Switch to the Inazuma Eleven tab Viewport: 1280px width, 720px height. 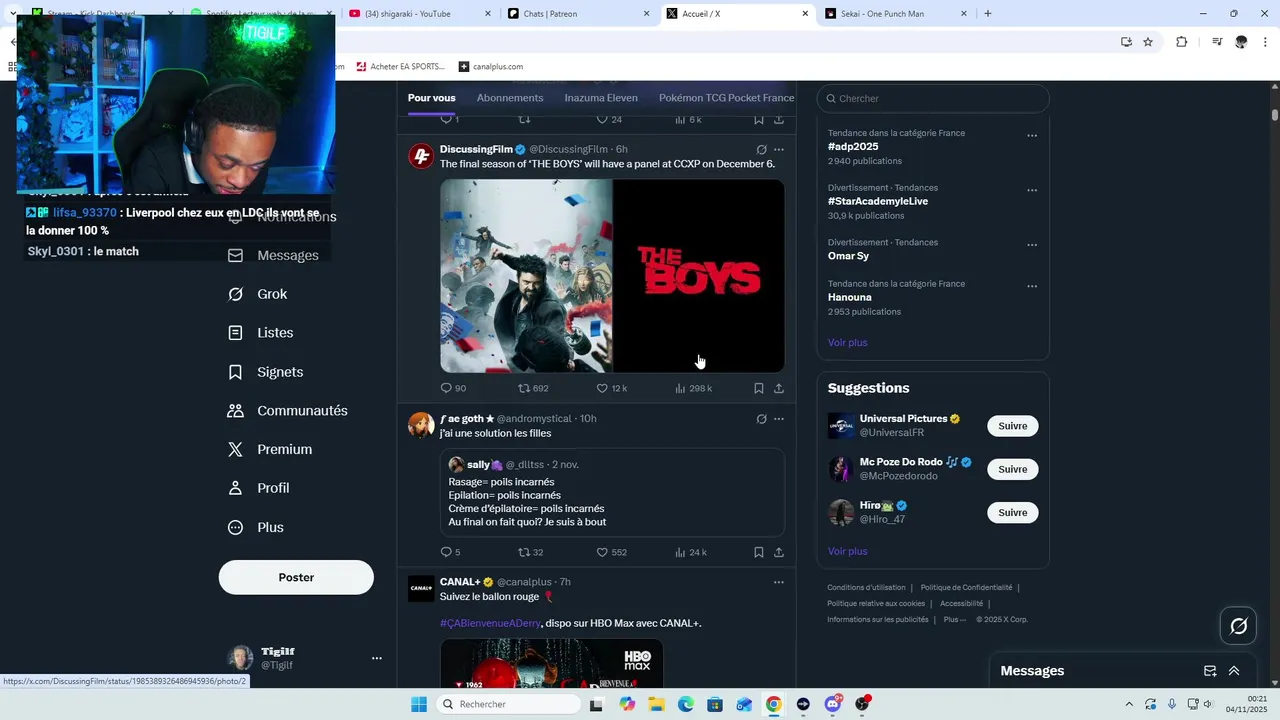[x=601, y=98]
